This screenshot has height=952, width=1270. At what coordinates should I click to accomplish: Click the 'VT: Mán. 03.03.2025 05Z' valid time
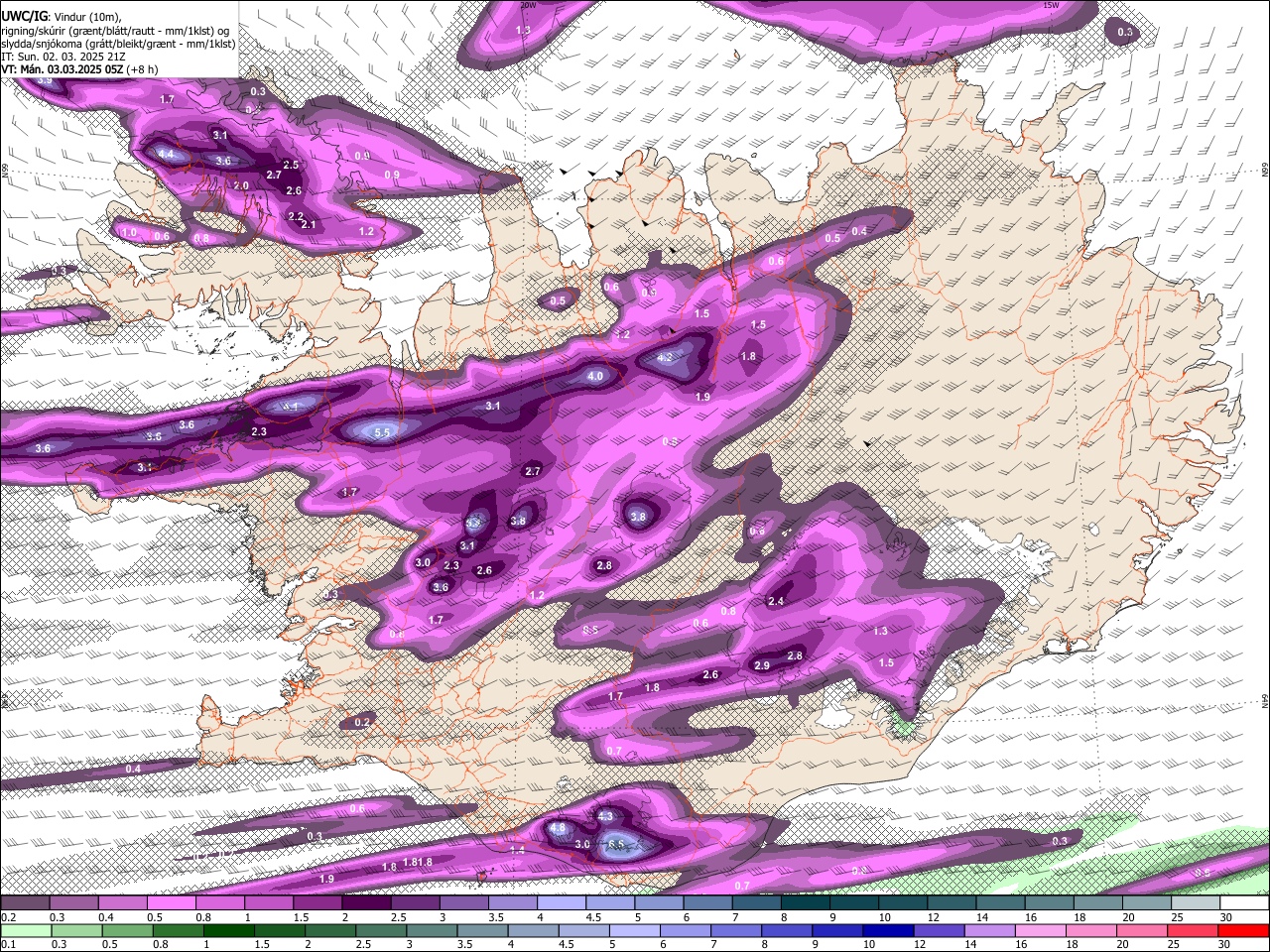(x=62, y=69)
